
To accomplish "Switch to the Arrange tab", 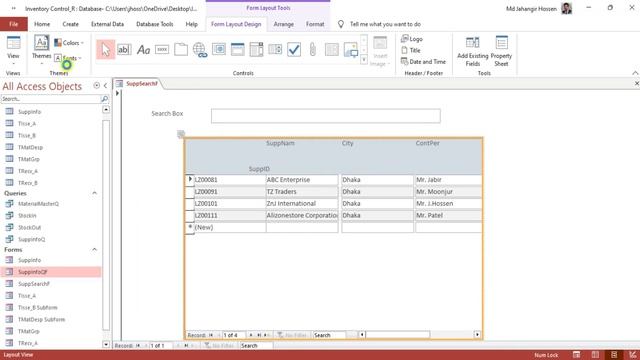I will 284,24.
